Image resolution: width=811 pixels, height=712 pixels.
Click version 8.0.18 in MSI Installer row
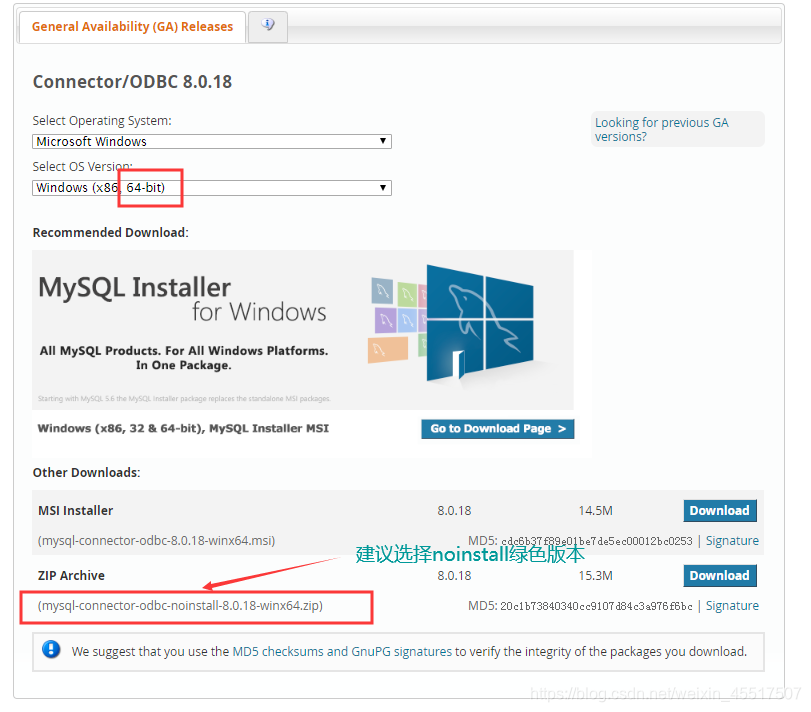(x=454, y=511)
